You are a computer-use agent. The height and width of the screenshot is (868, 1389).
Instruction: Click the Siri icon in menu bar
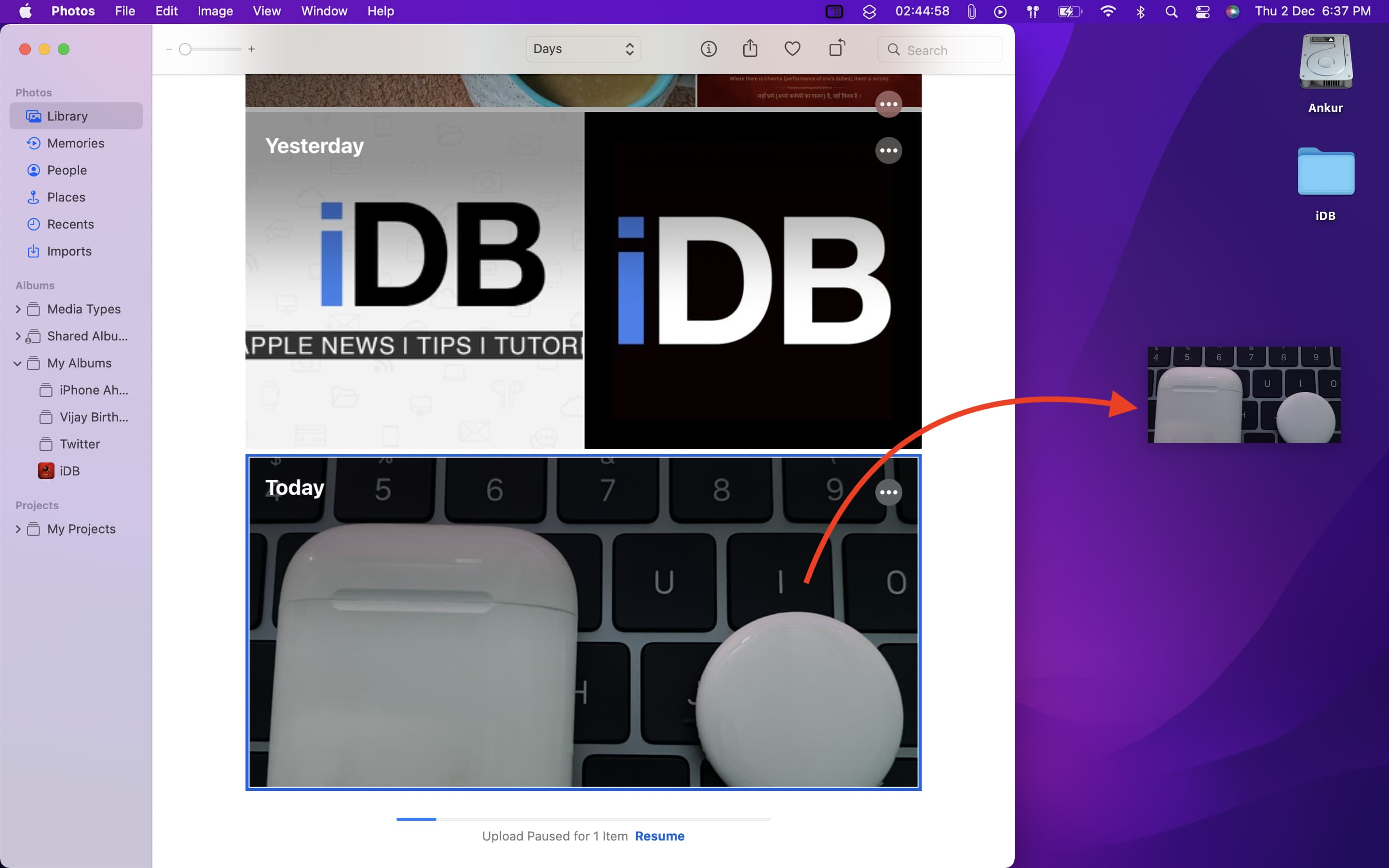pos(1232,12)
